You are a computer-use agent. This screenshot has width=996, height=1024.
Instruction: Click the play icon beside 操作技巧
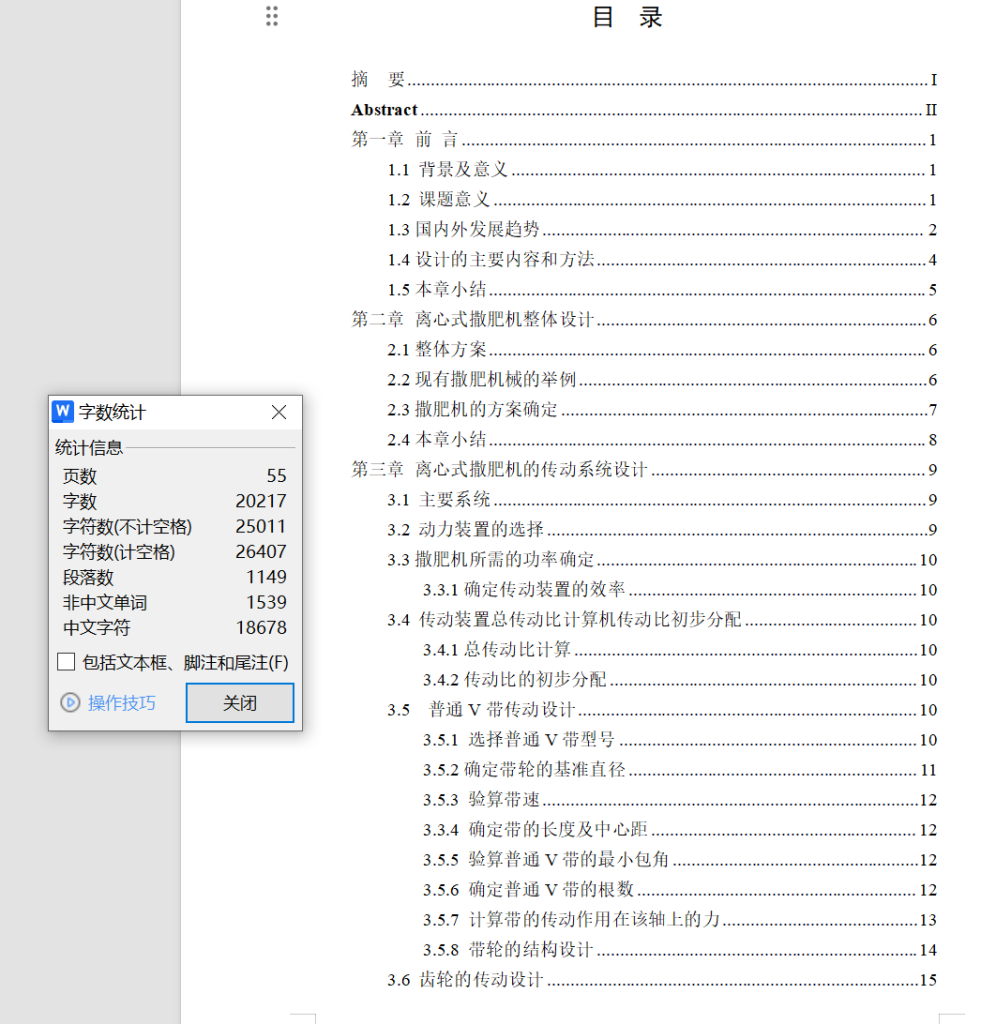tap(70, 703)
